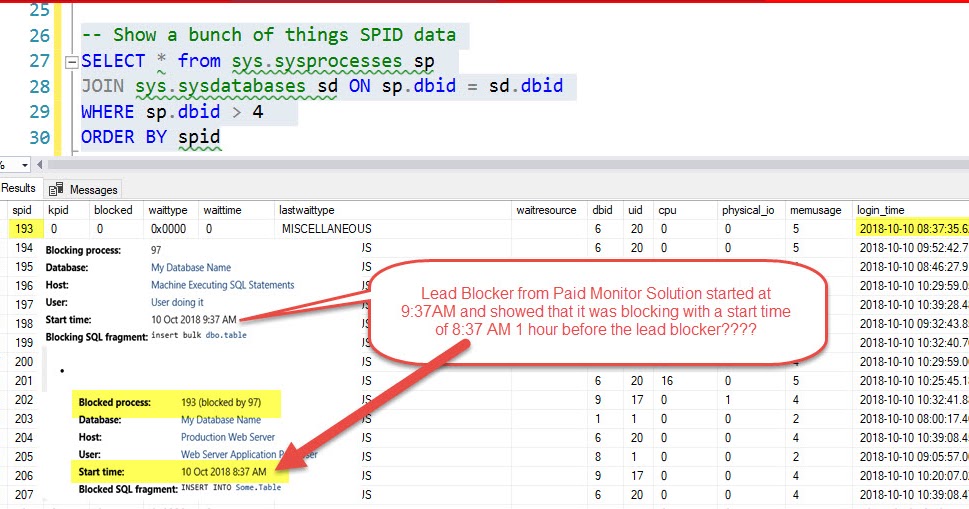This screenshot has width=969, height=509.
Task: Open the editor zoom percentage dropdown
Action: [25, 165]
